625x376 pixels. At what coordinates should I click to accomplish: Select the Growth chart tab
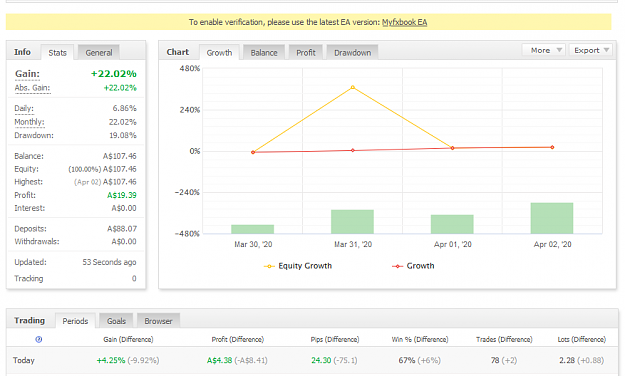click(219, 53)
